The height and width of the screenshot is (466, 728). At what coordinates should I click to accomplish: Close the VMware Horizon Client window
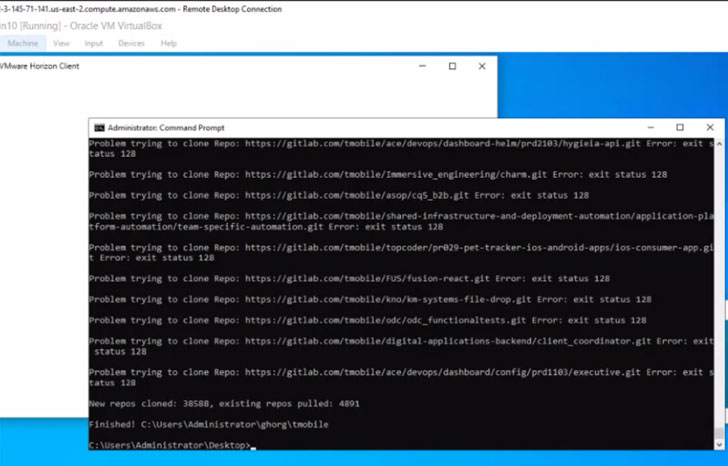click(482, 66)
